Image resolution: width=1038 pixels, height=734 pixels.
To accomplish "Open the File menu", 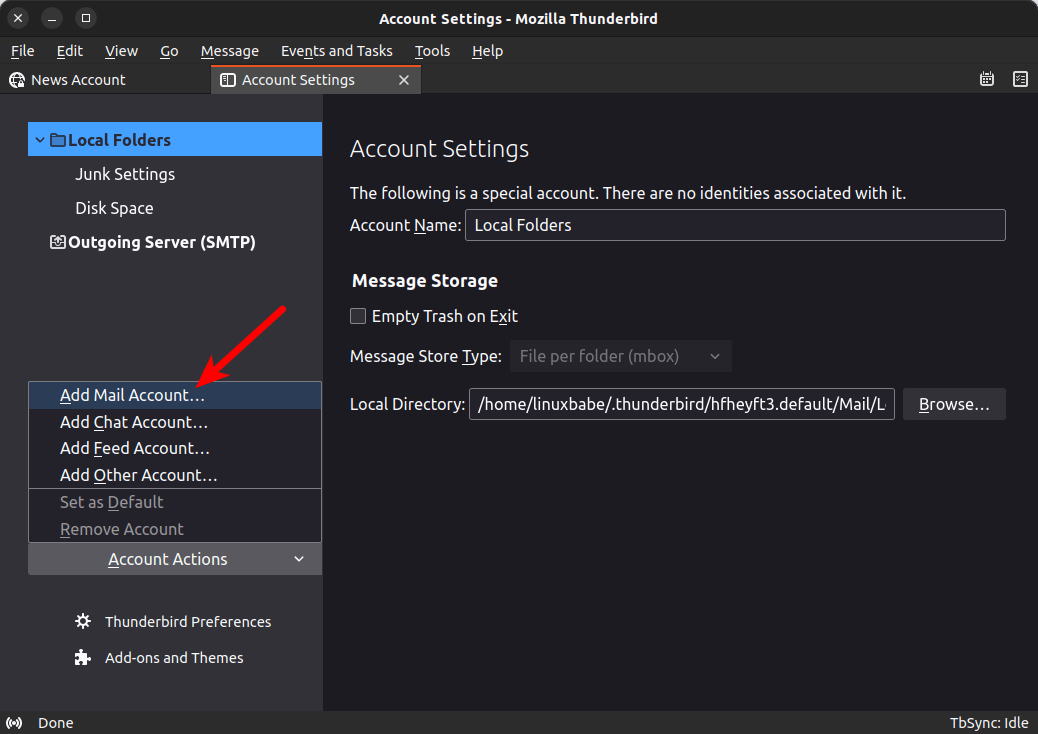I will (23, 51).
